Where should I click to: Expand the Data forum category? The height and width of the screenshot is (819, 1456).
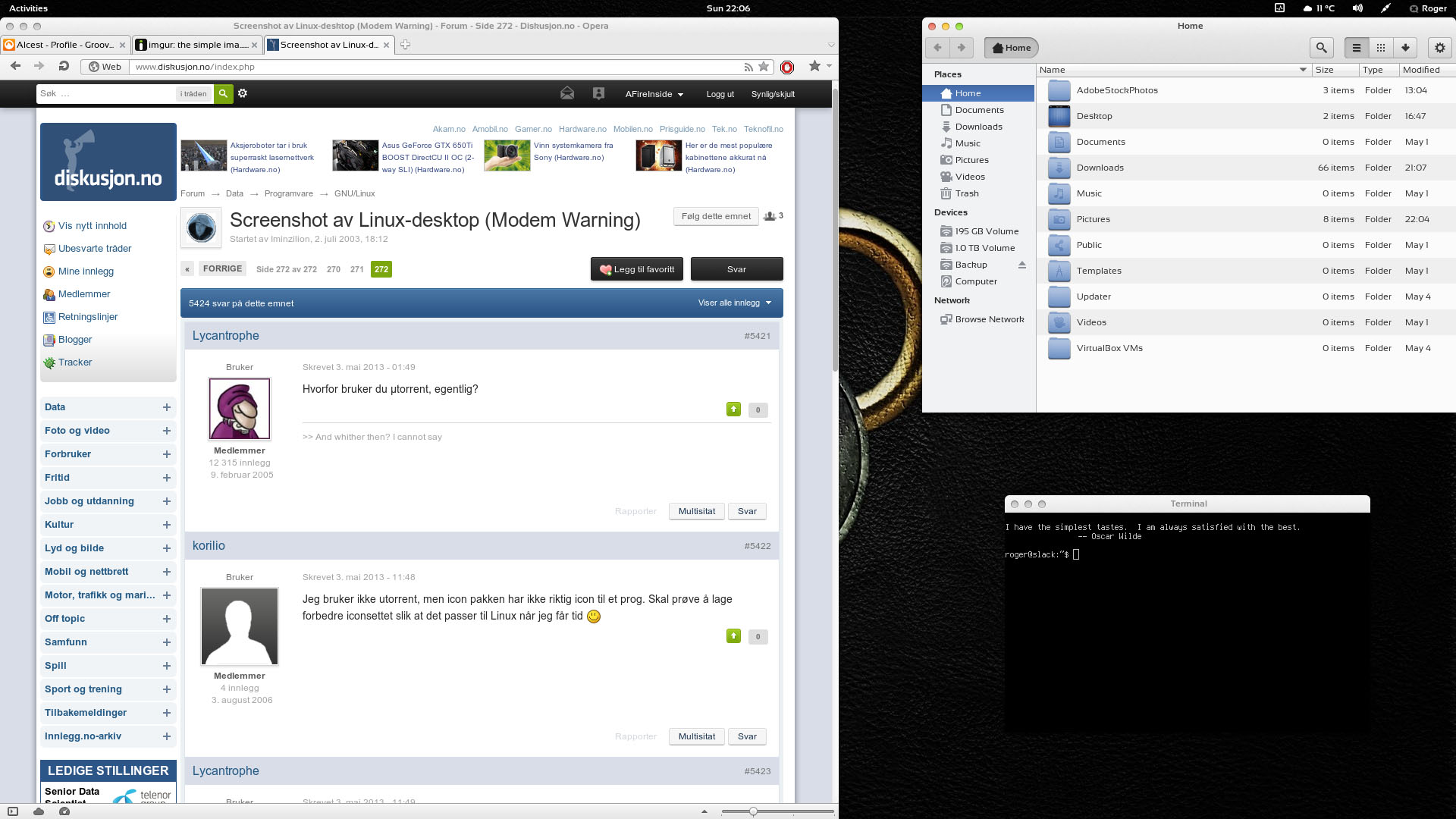coord(167,407)
